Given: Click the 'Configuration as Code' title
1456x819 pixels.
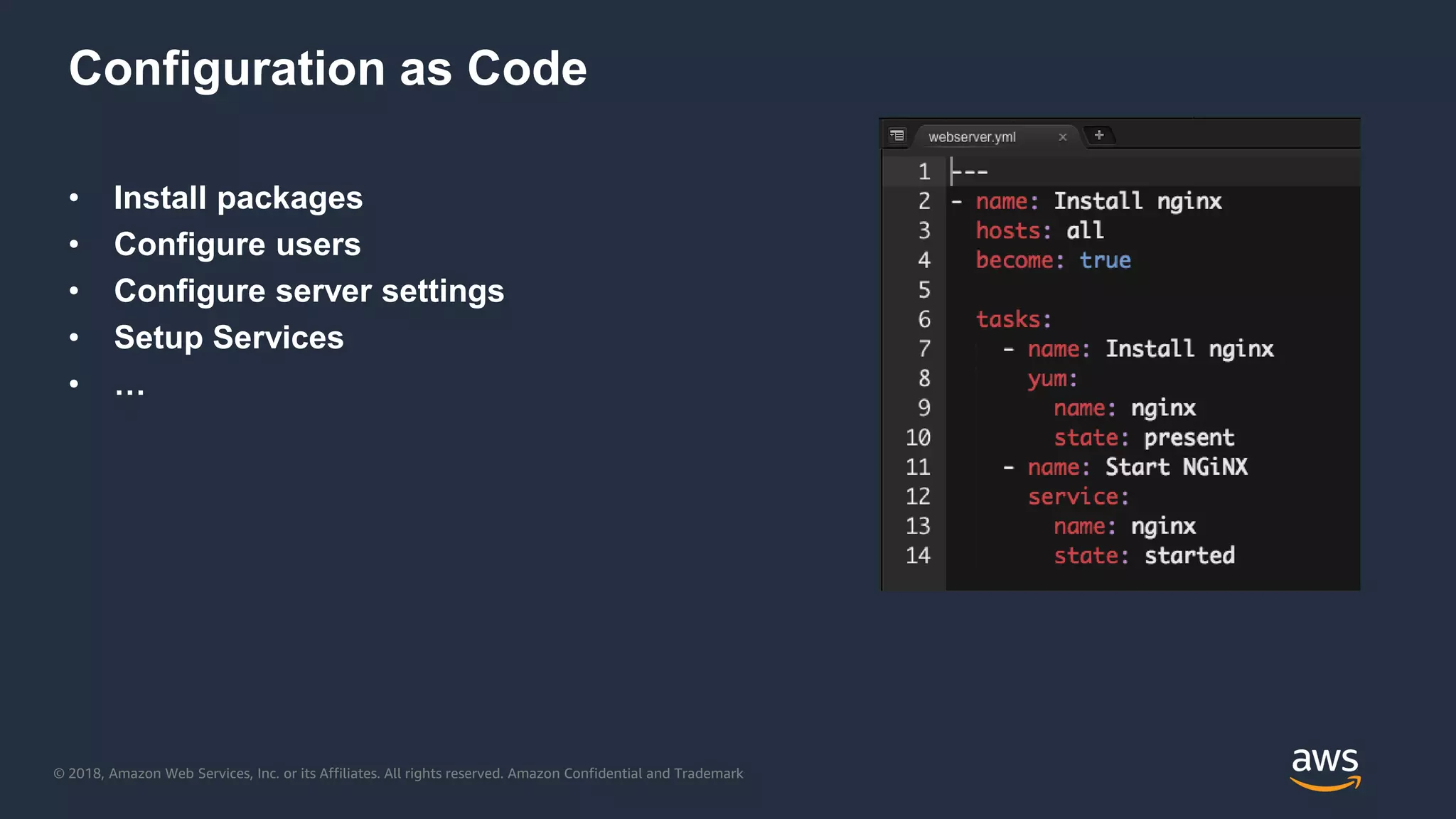Looking at the screenshot, I should pos(328,68).
